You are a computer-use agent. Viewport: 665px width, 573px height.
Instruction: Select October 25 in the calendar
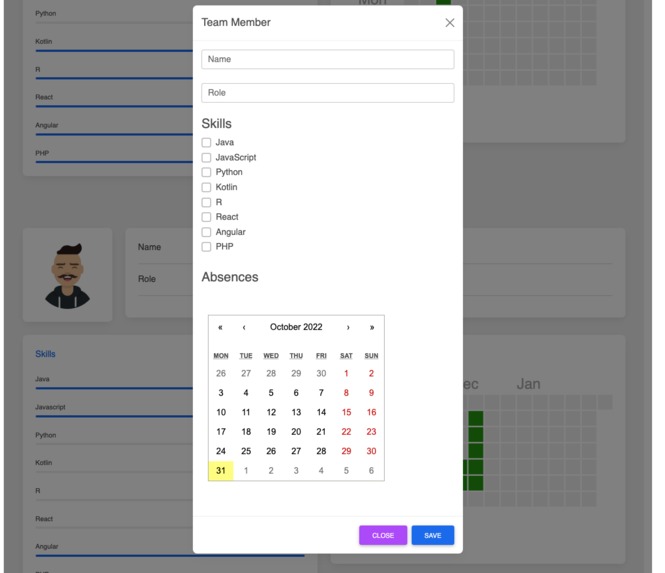click(246, 451)
